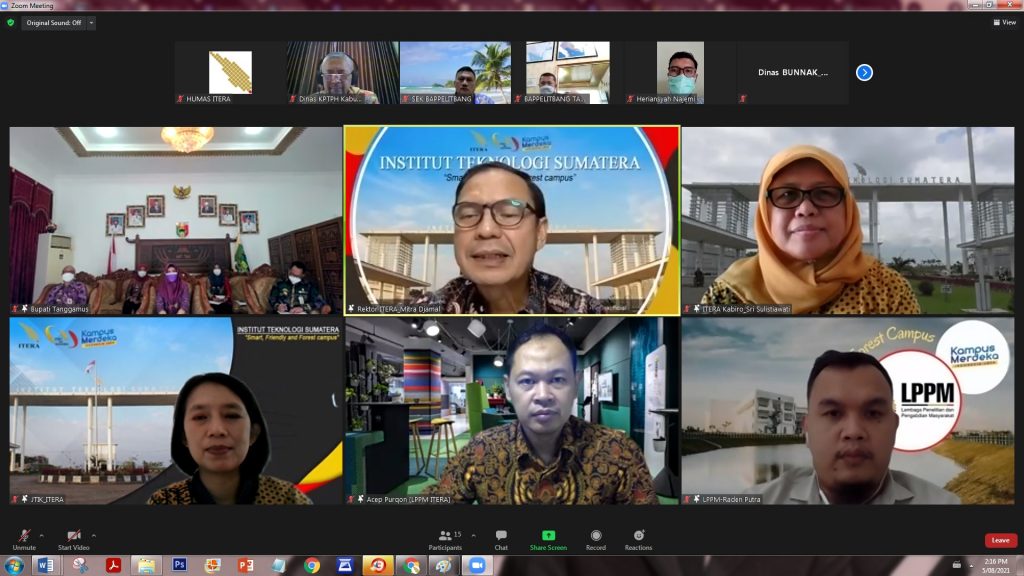Open the Participants panel
This screenshot has width=1024, height=576.
[x=445, y=539]
